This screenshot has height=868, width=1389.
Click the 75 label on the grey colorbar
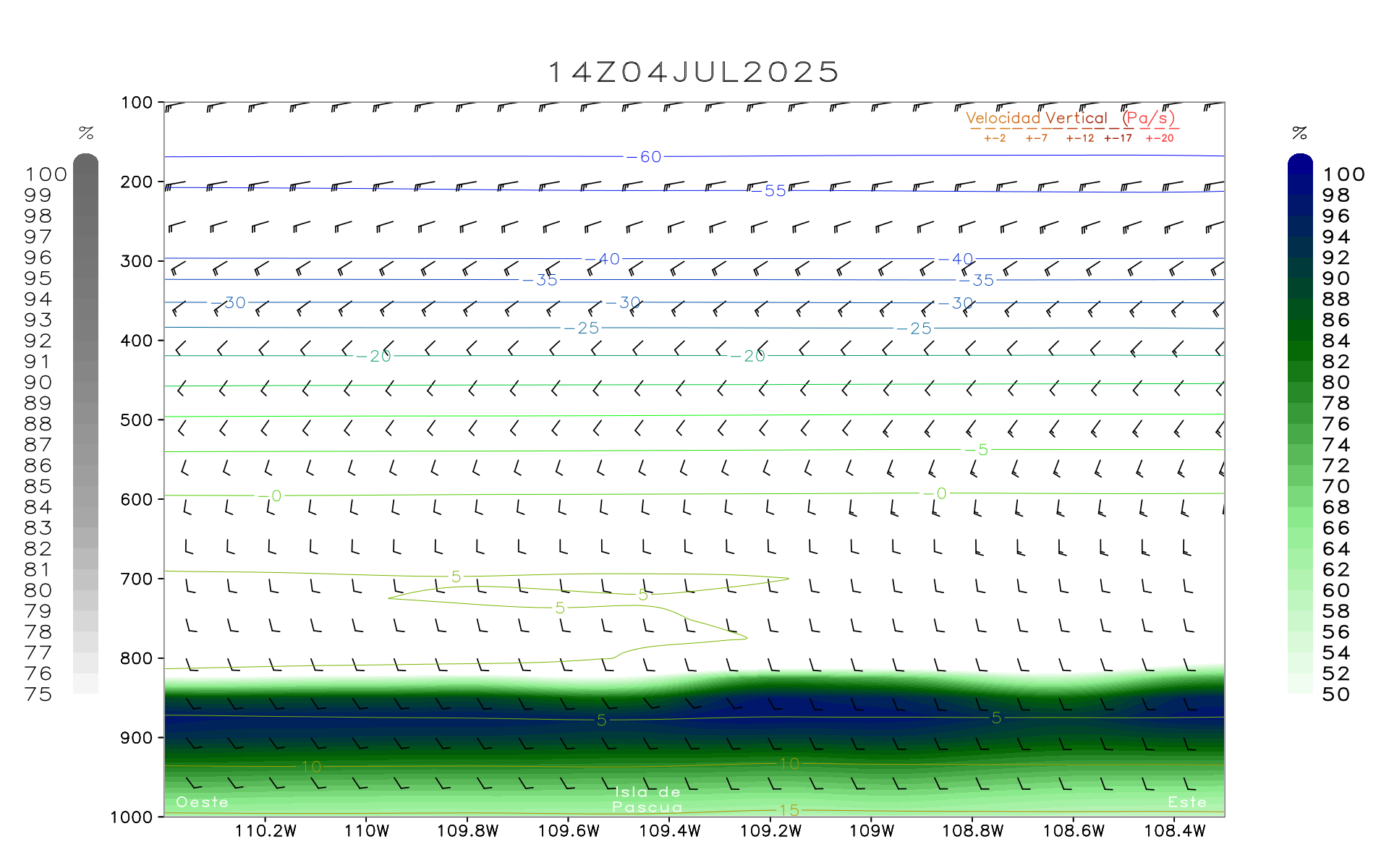(x=38, y=694)
